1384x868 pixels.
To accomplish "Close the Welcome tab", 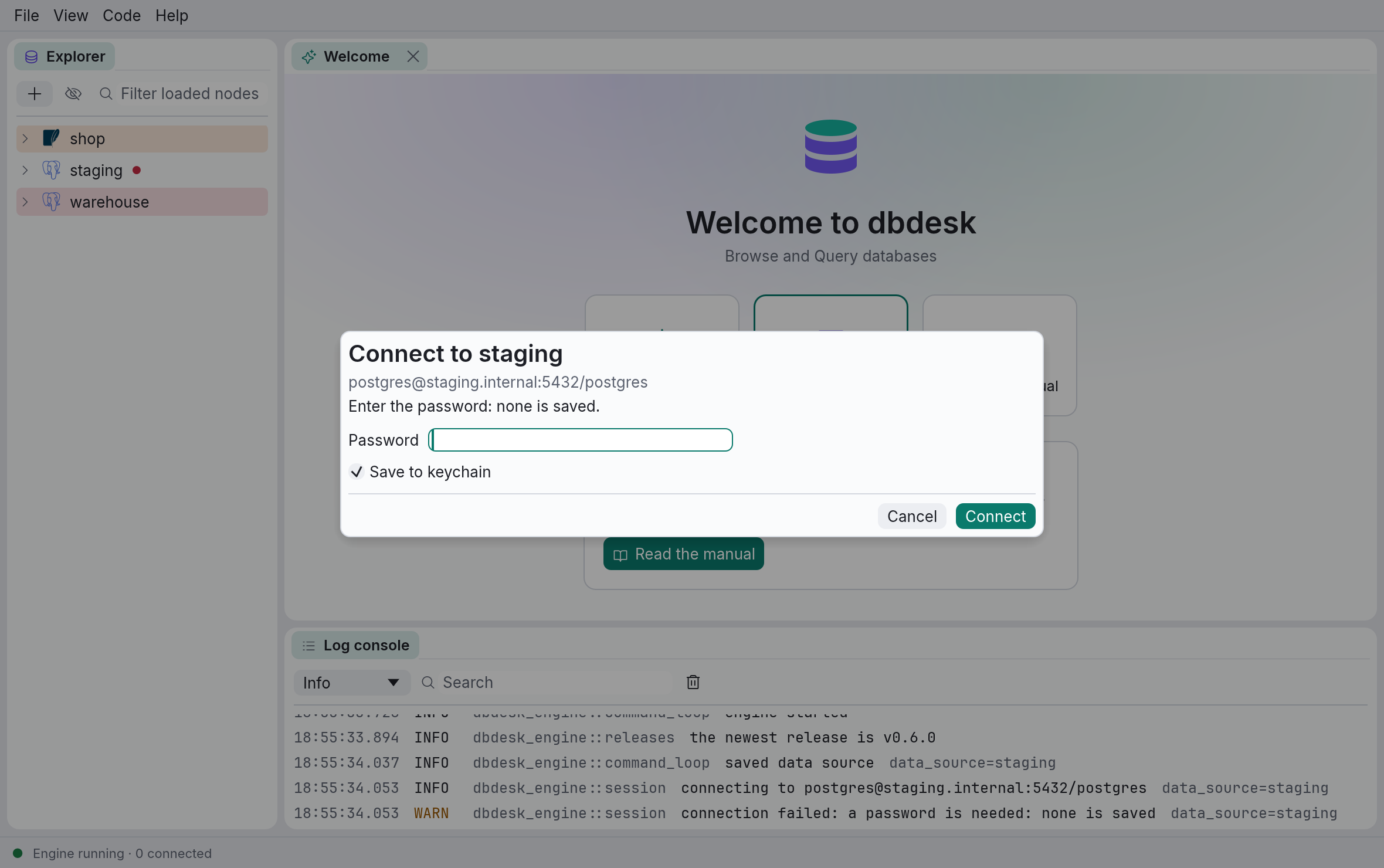I will coord(413,56).
